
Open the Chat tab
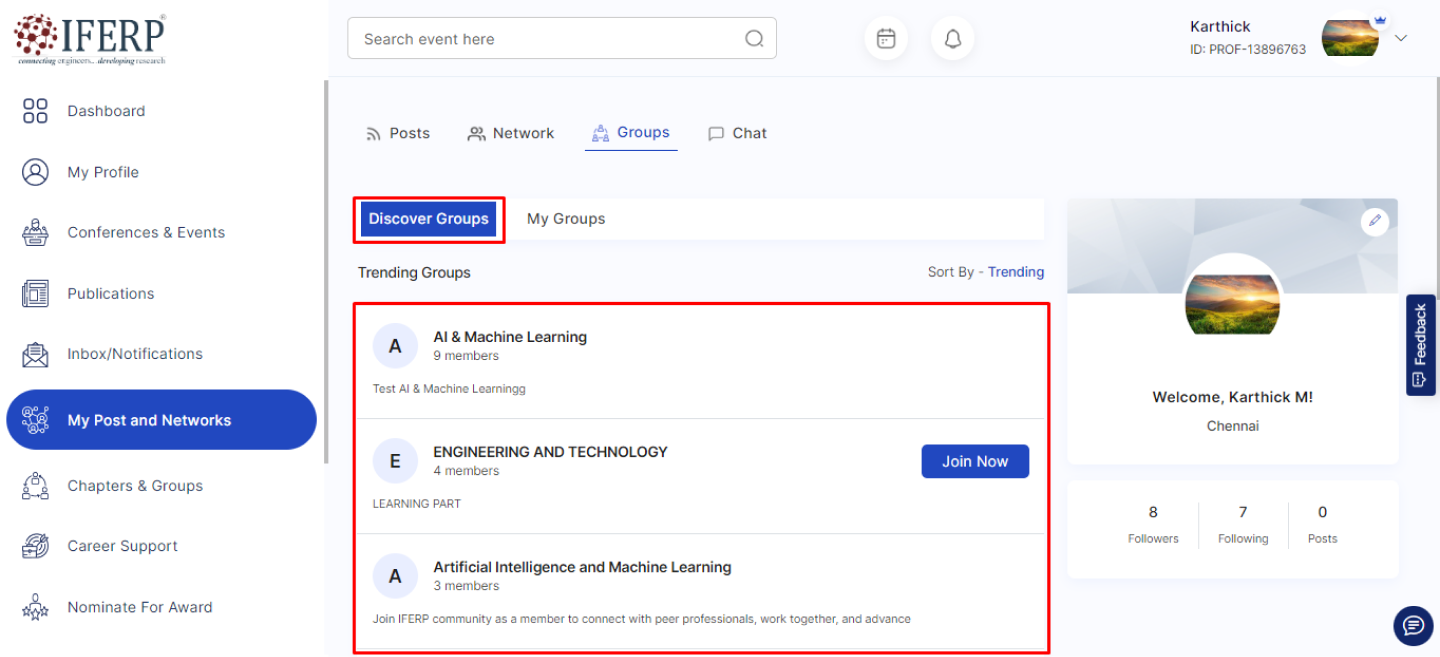click(x=737, y=133)
